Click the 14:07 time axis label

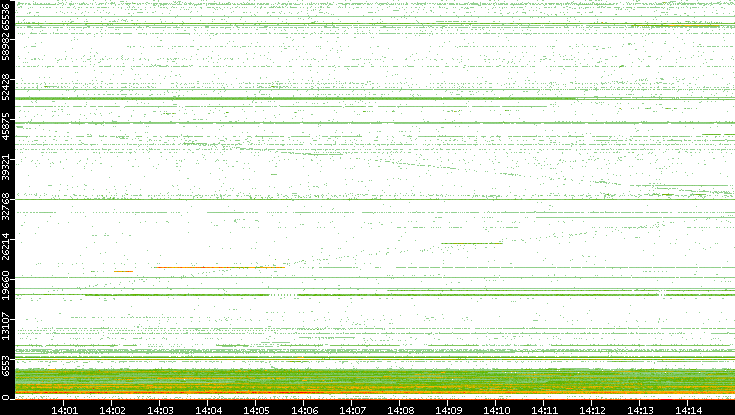pyautogui.click(x=352, y=409)
